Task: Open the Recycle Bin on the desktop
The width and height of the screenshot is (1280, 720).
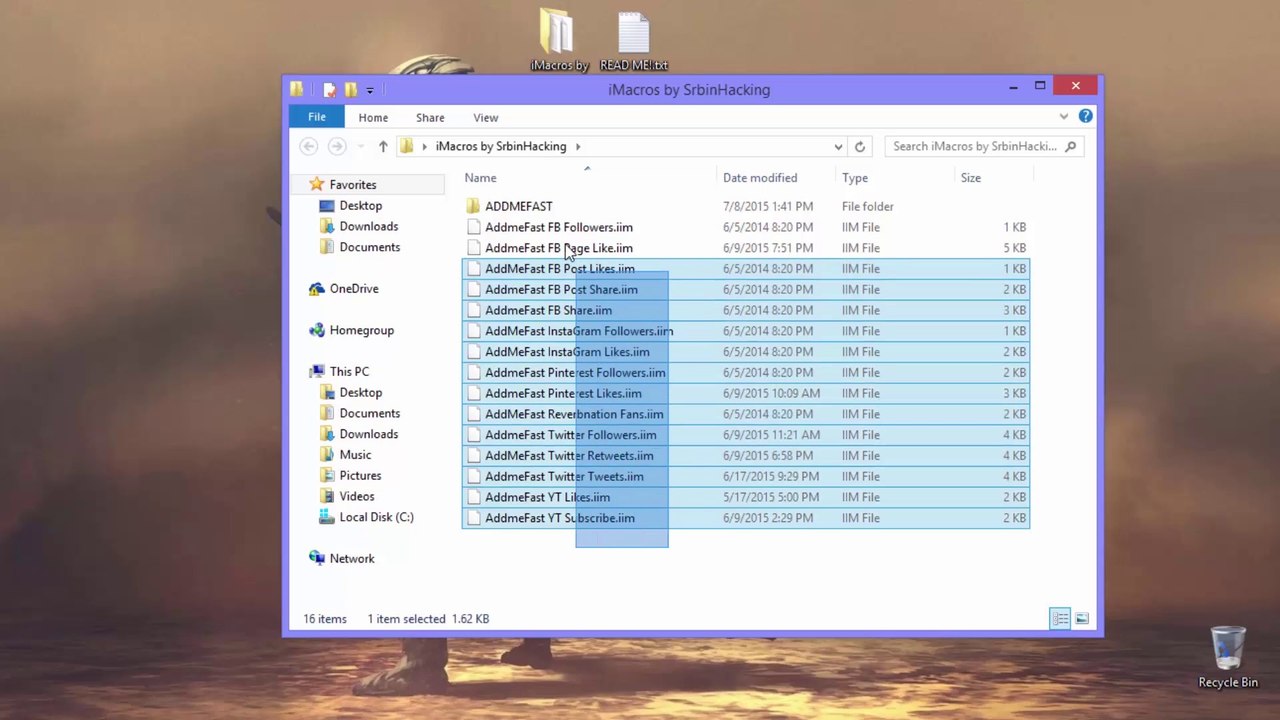Action: point(1228,657)
